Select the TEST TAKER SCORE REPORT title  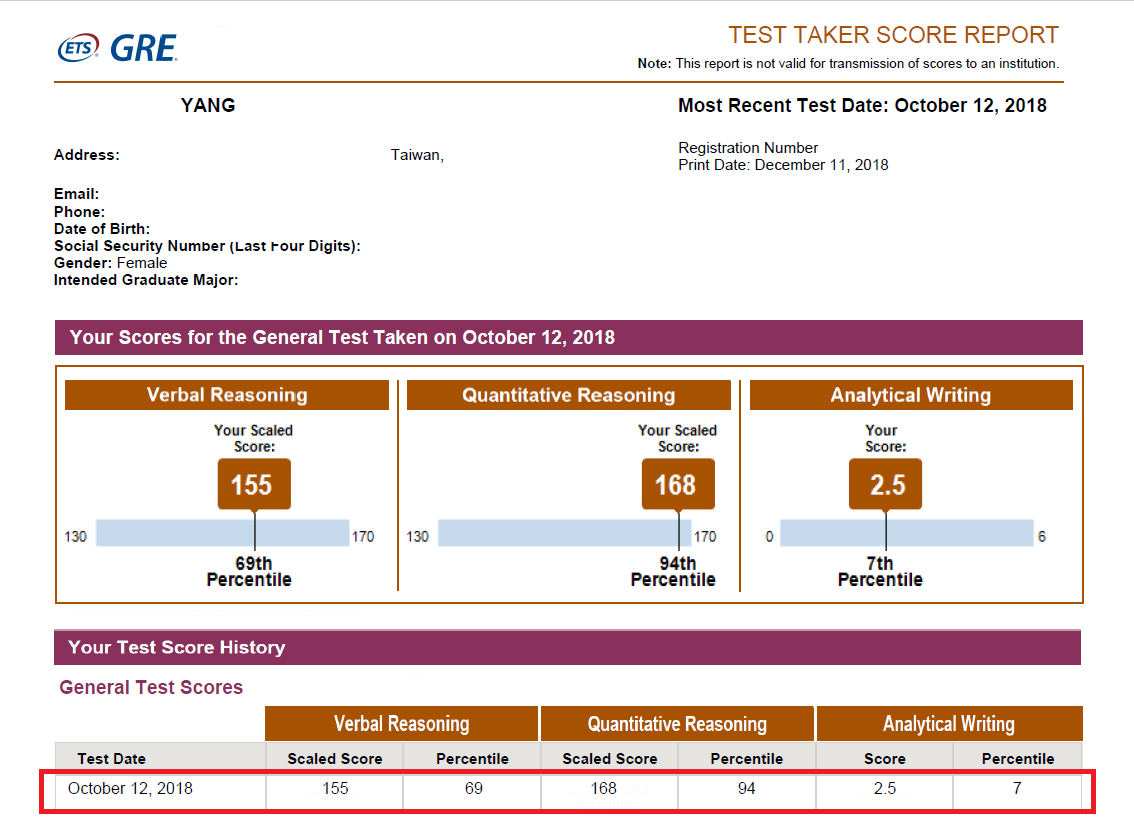click(x=893, y=35)
